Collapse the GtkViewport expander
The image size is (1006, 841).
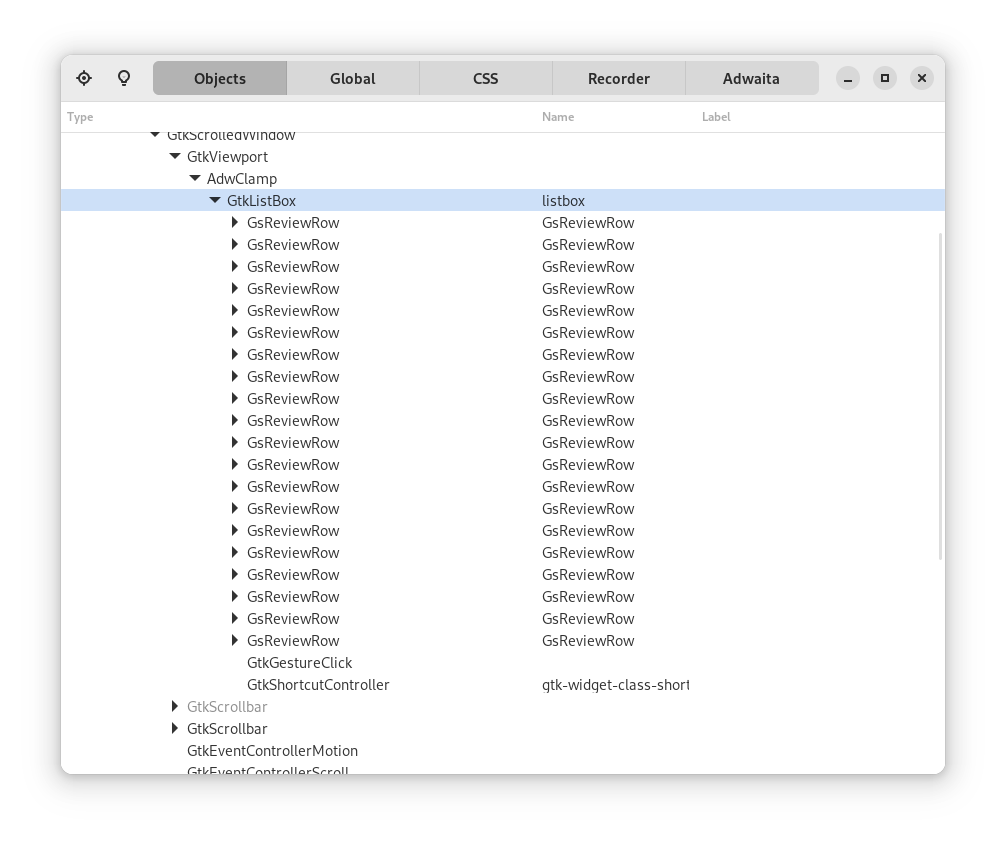pyautogui.click(x=175, y=156)
